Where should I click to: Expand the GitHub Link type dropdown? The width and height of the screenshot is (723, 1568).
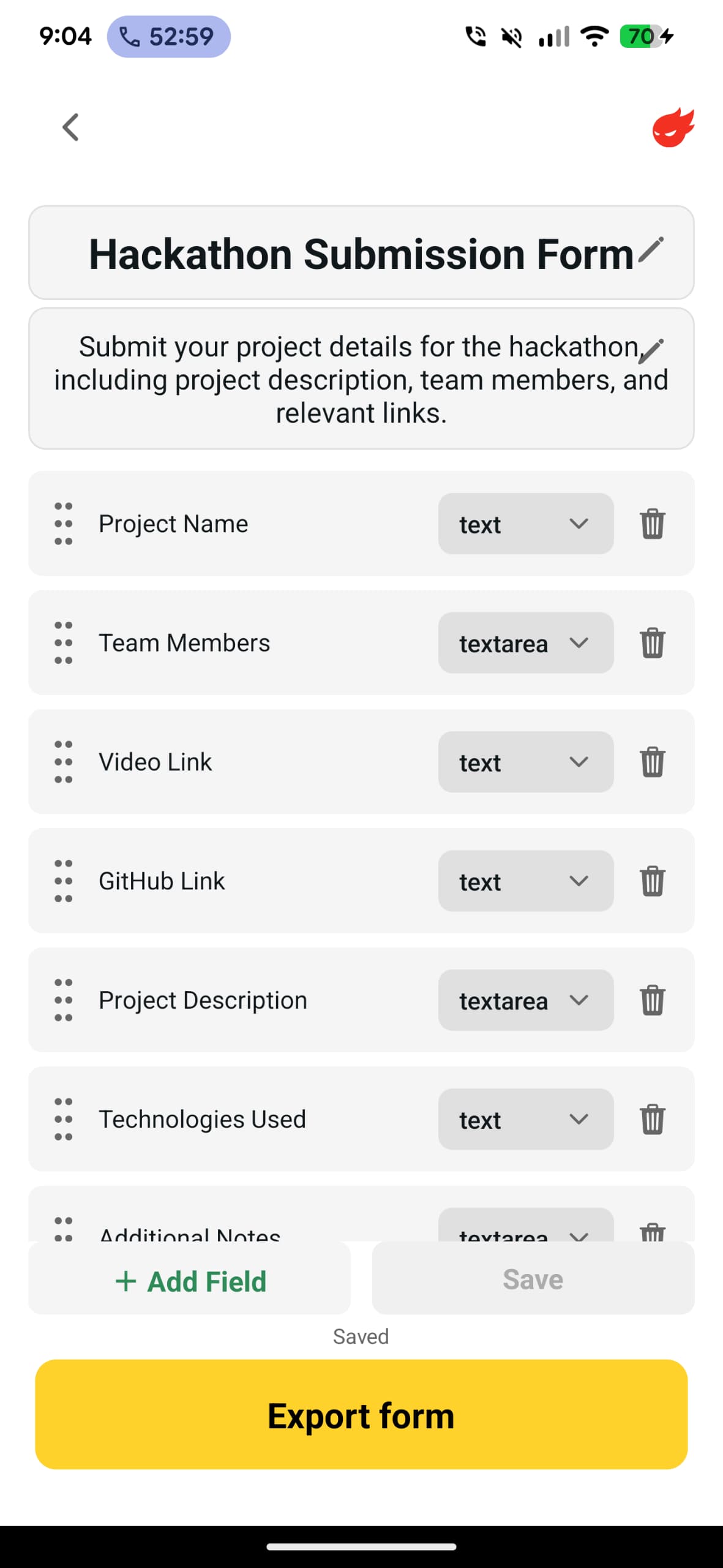(525, 881)
